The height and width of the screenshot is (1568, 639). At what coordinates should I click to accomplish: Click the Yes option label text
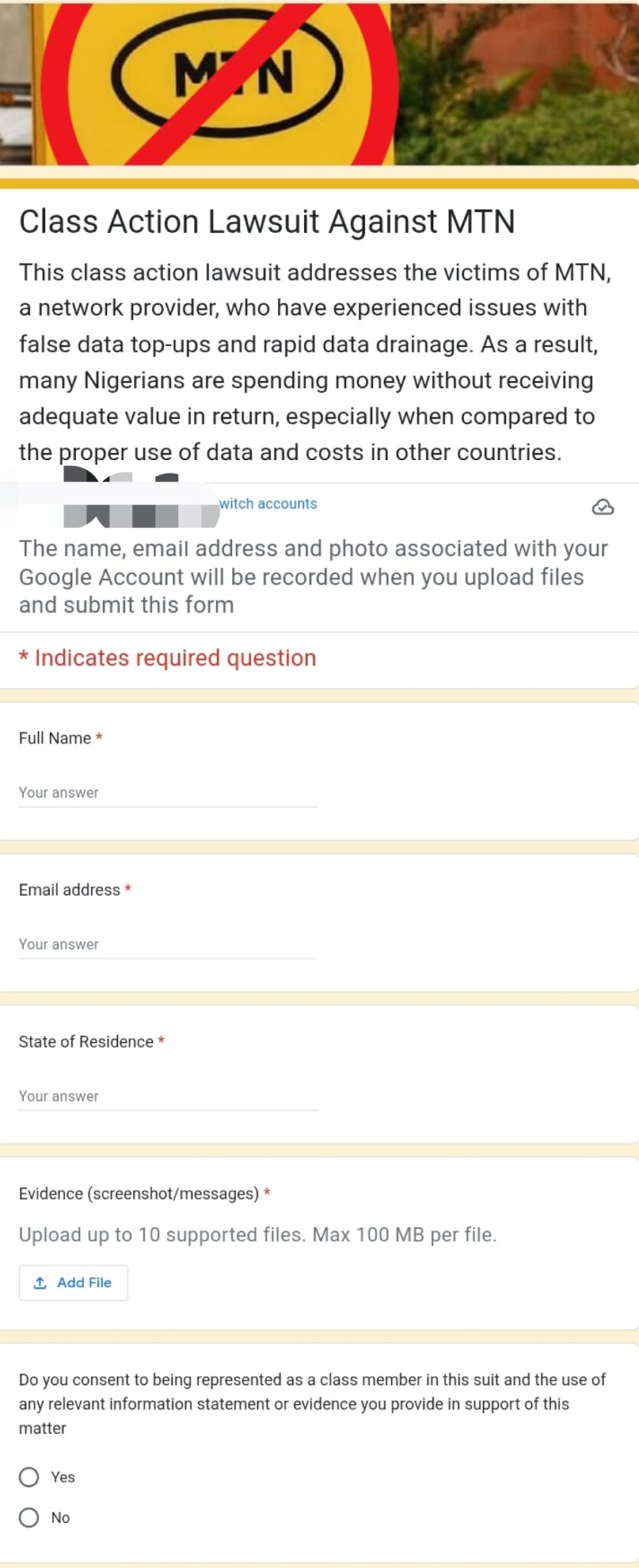coord(63,1477)
